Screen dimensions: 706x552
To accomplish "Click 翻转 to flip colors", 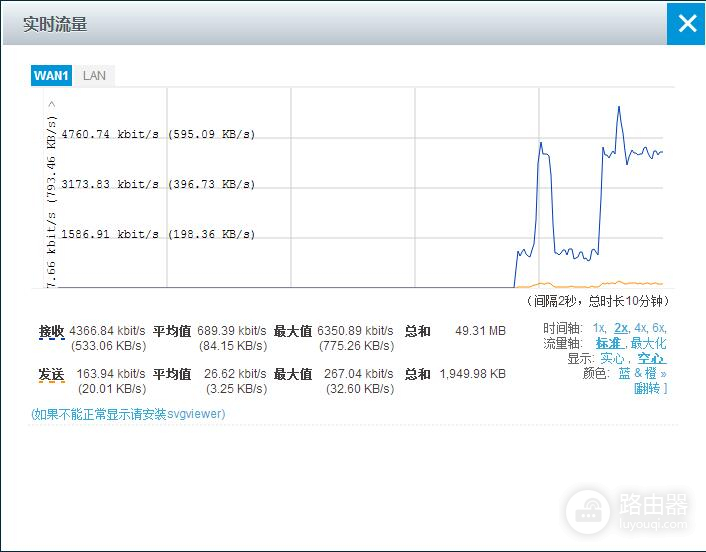I will [647, 388].
